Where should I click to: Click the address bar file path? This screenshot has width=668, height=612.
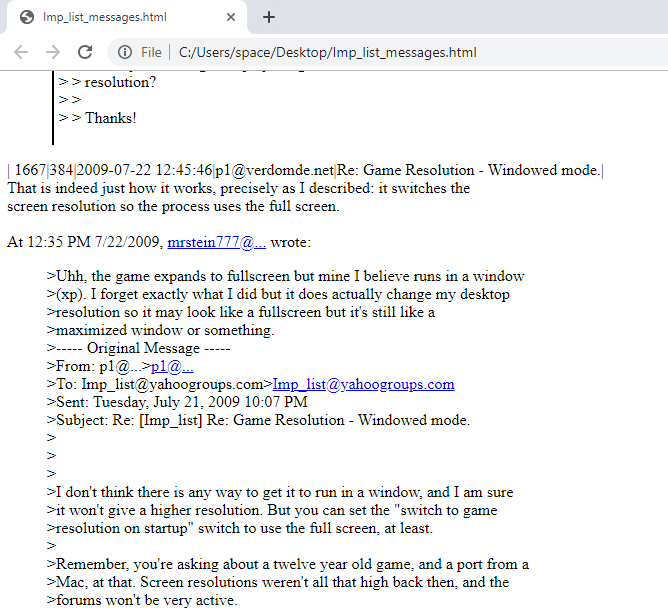pyautogui.click(x=327, y=52)
